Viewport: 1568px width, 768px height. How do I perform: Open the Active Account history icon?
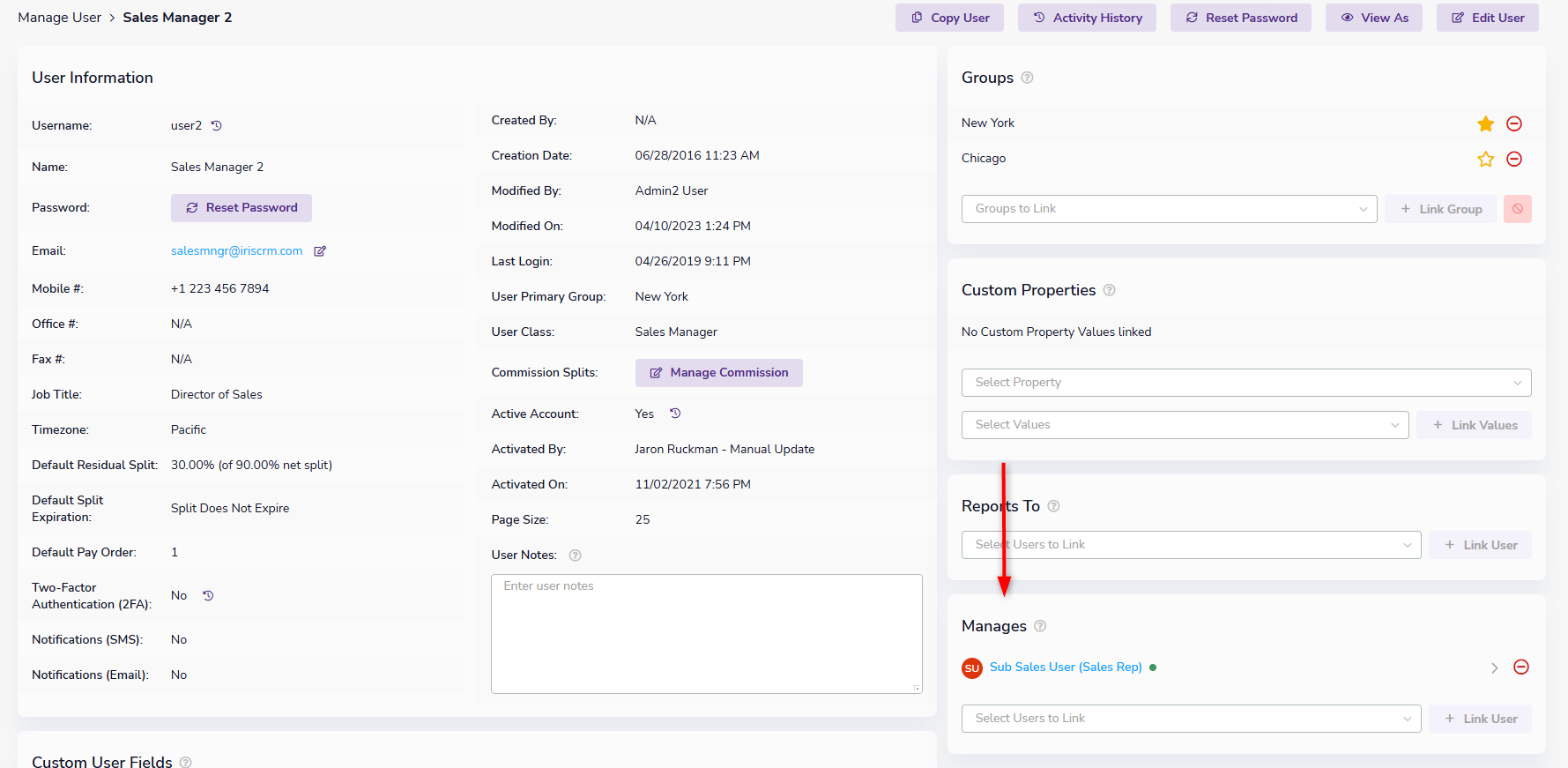[x=675, y=414]
